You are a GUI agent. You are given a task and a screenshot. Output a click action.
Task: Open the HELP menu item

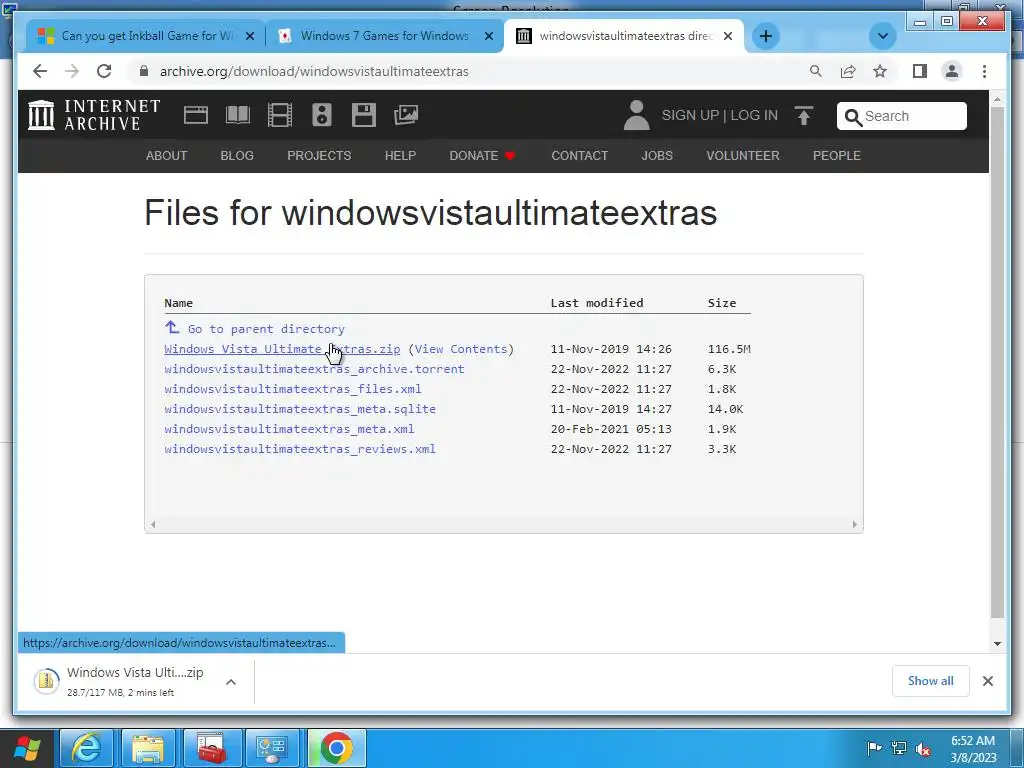(x=400, y=155)
